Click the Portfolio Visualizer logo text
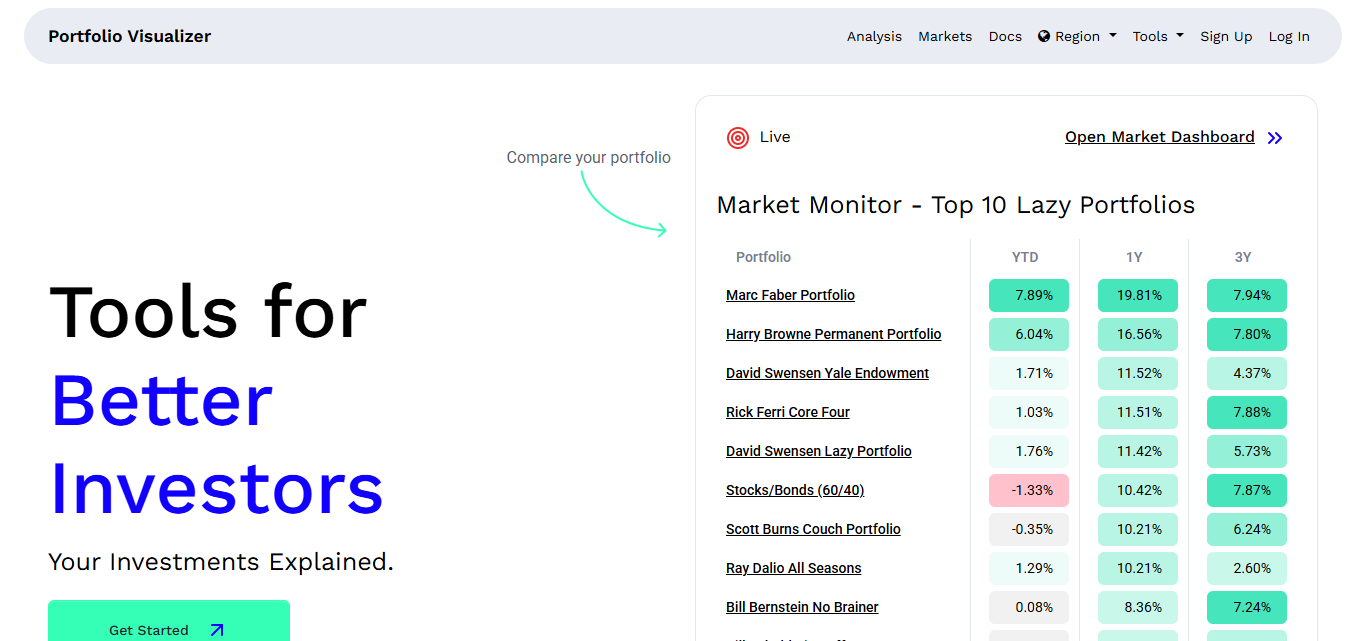Image resolution: width=1366 pixels, height=641 pixels. (x=130, y=36)
